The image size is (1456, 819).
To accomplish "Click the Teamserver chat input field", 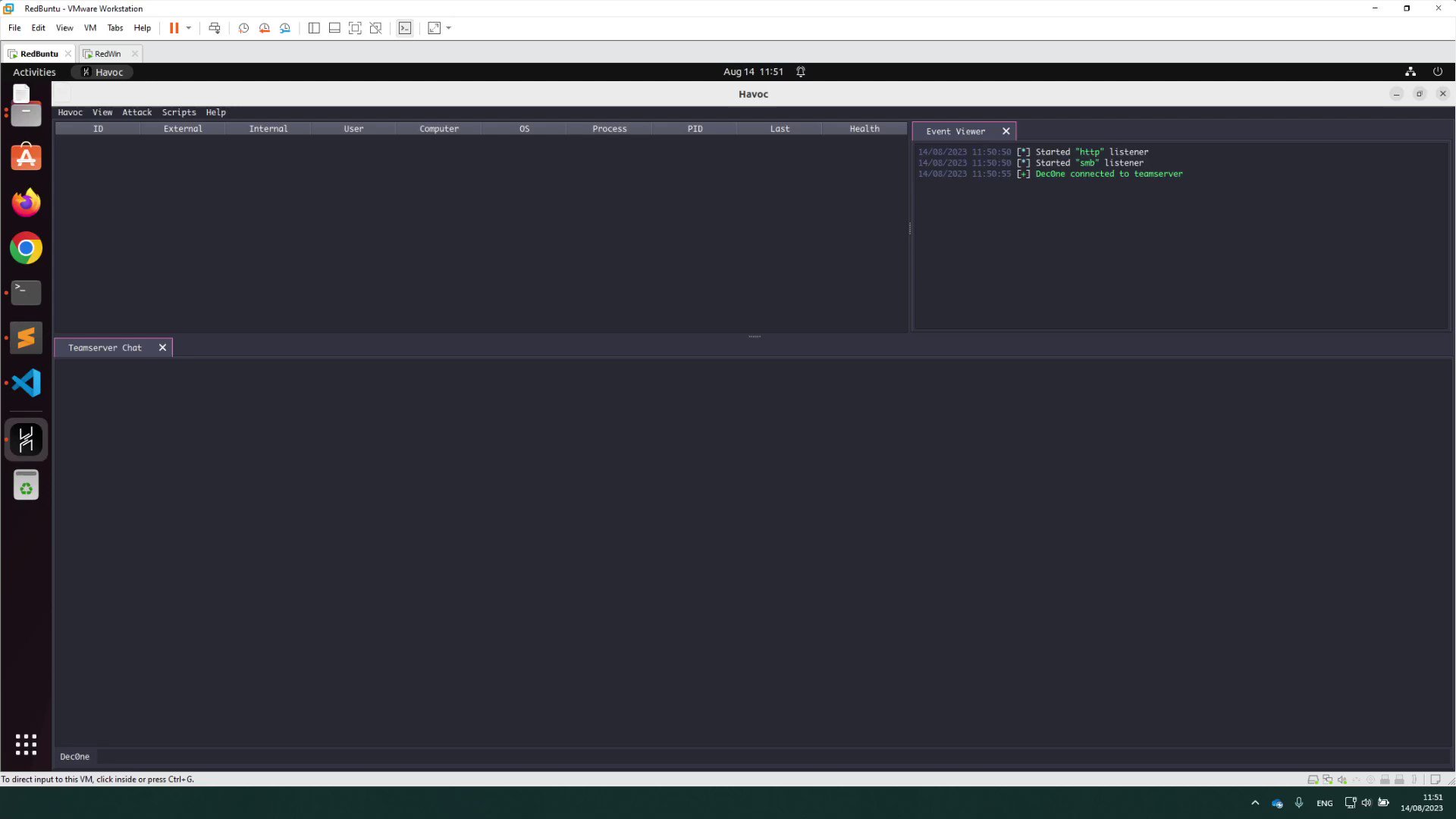I will (x=772, y=757).
